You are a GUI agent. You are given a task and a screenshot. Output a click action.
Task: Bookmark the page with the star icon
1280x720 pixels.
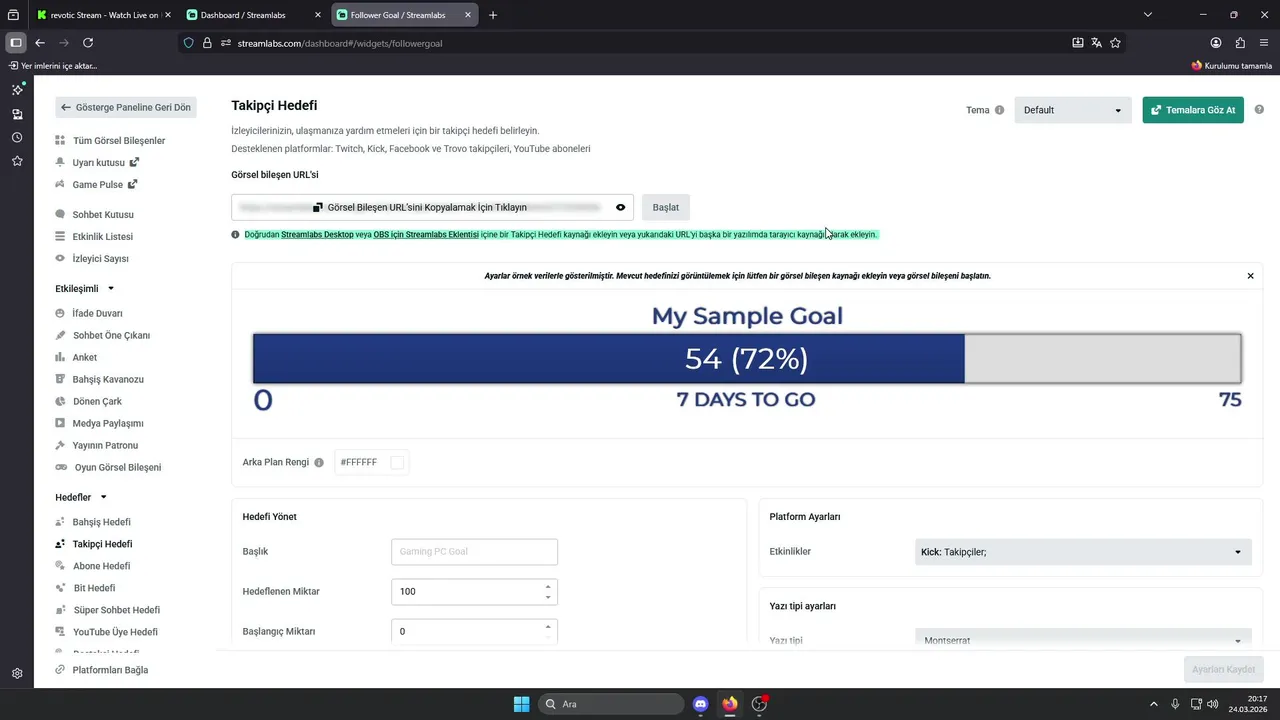(x=1115, y=43)
